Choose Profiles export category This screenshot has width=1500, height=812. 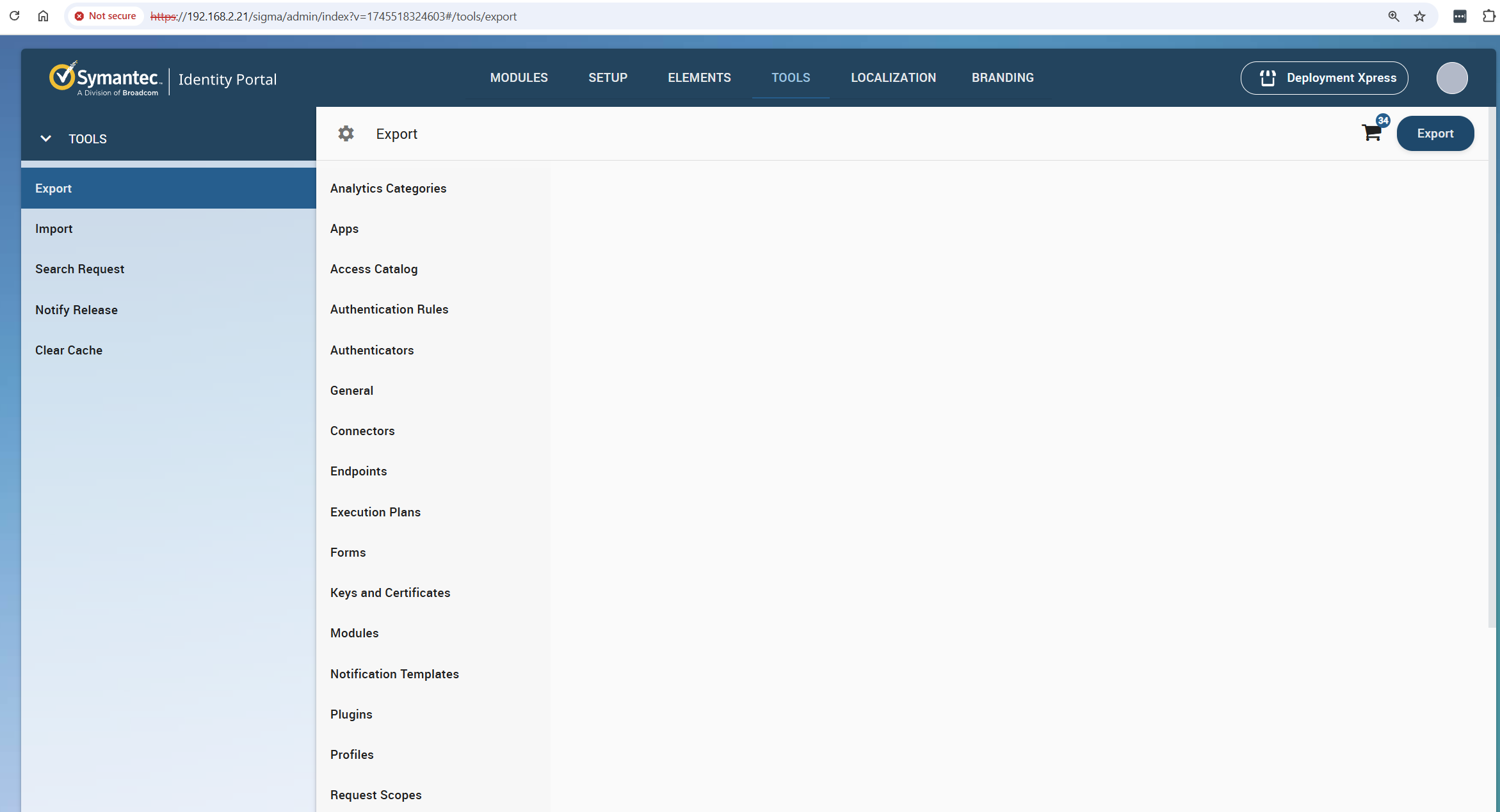pos(433,754)
